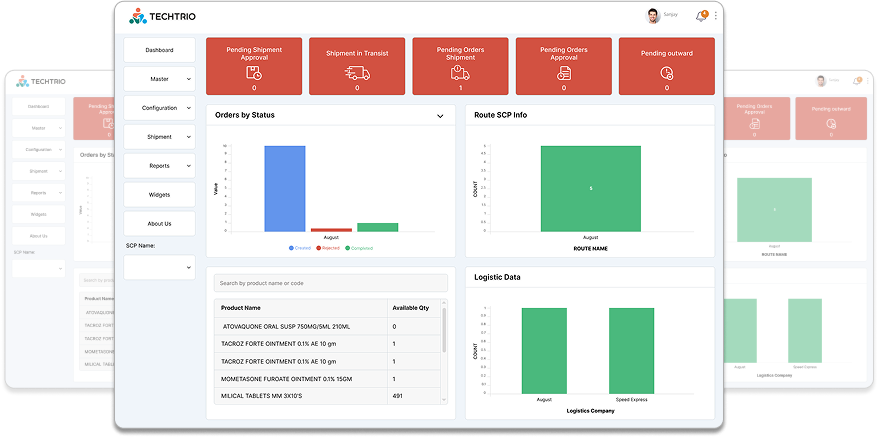Open the SCP Name dropdown
Viewport: 879px width, 437px height.
coord(159,267)
